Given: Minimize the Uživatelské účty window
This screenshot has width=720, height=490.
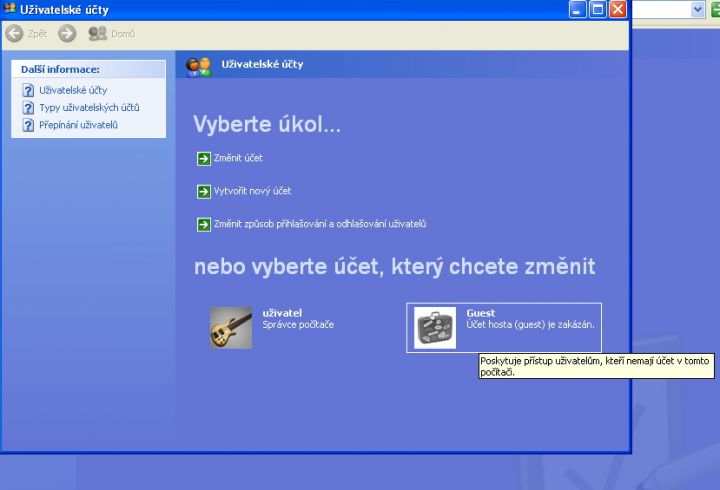Looking at the screenshot, I should coord(578,9).
